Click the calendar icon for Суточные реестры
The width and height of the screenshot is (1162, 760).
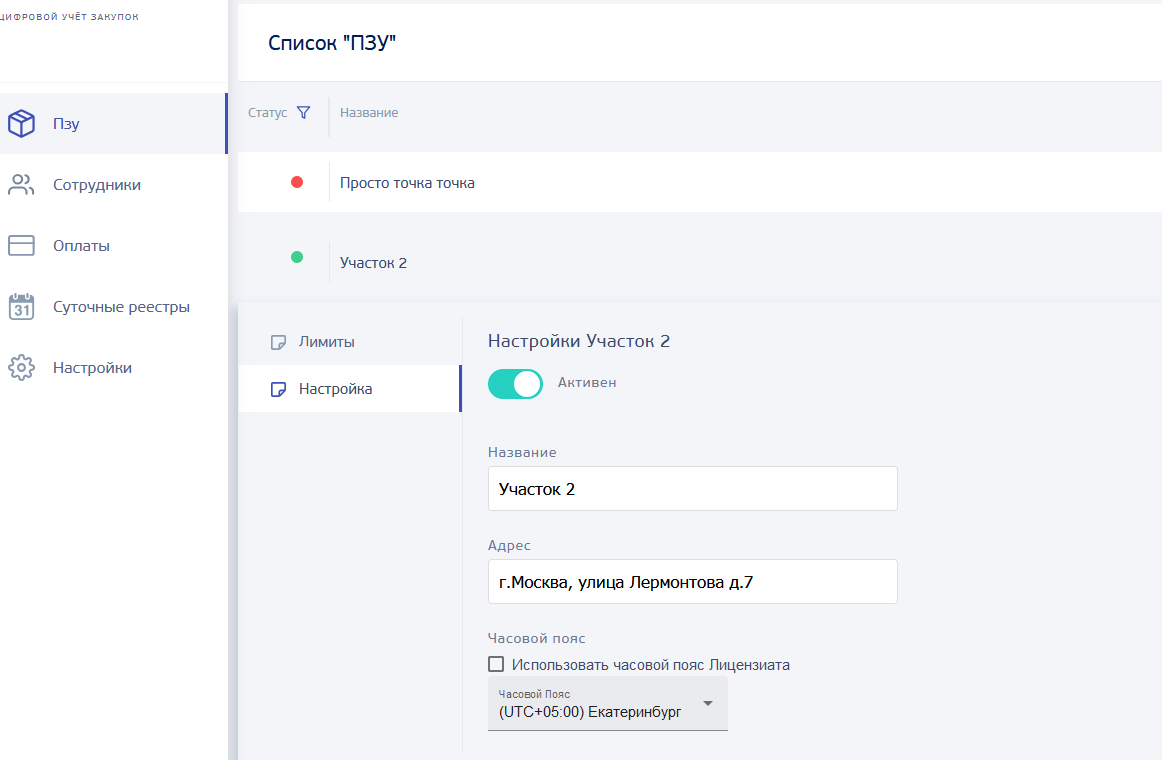tap(21, 307)
